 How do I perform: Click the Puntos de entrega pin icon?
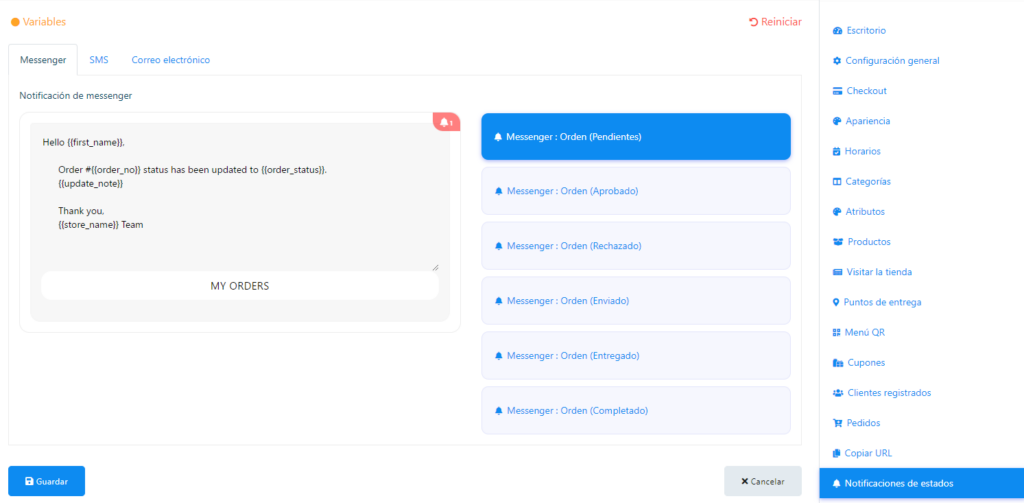click(x=836, y=302)
